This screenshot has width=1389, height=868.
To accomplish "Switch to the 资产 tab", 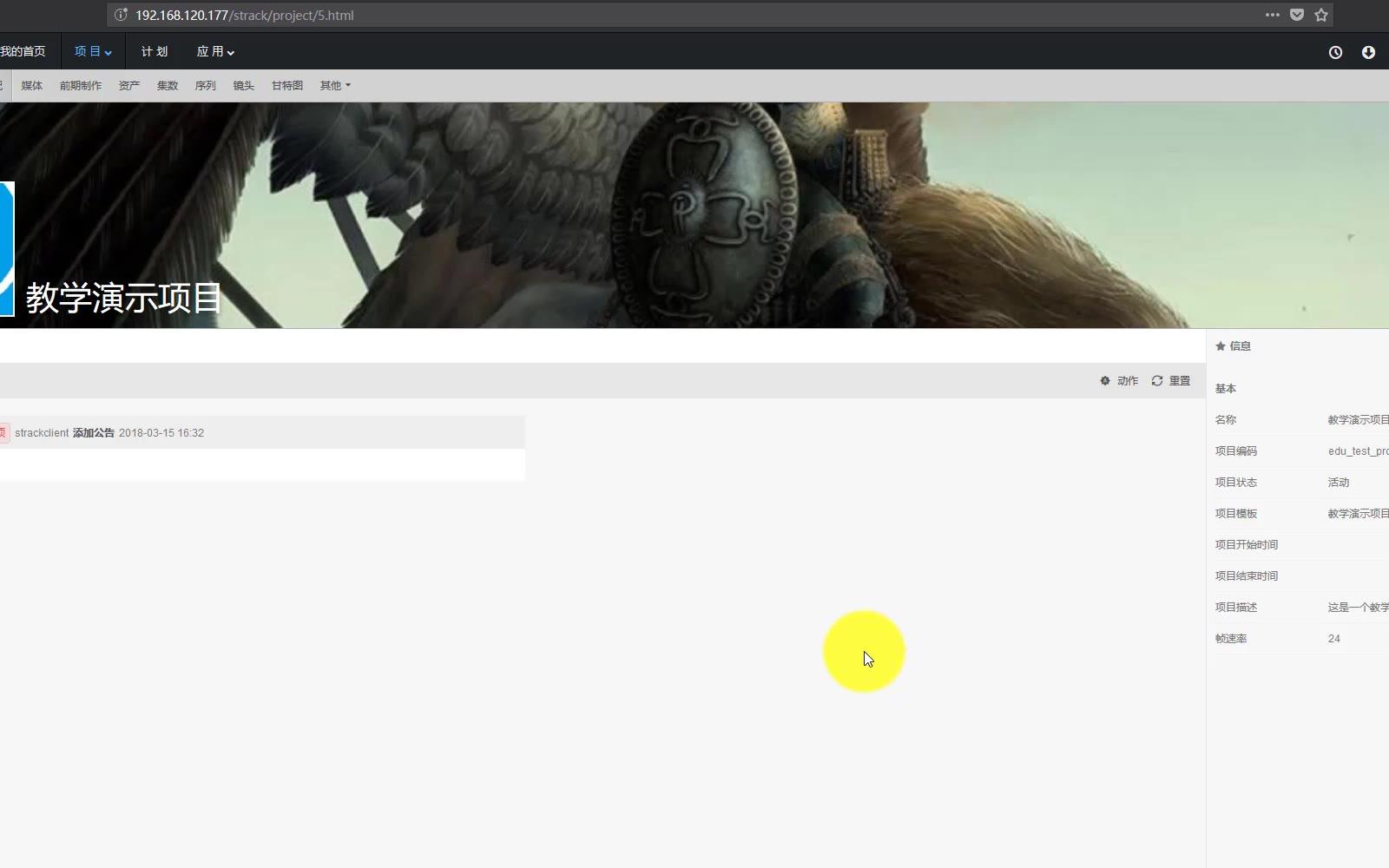I will point(129,86).
